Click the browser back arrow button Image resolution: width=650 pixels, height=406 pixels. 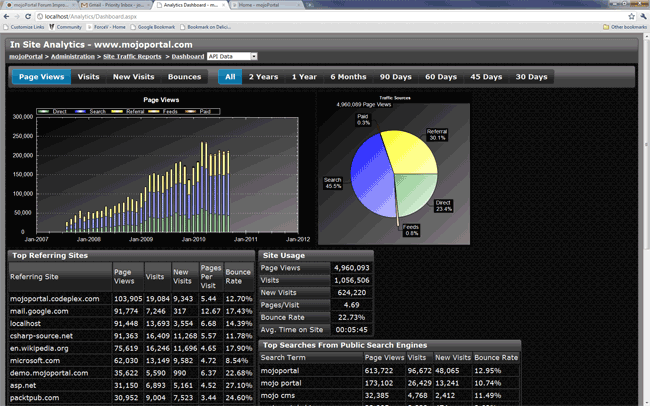pyautogui.click(x=7, y=17)
